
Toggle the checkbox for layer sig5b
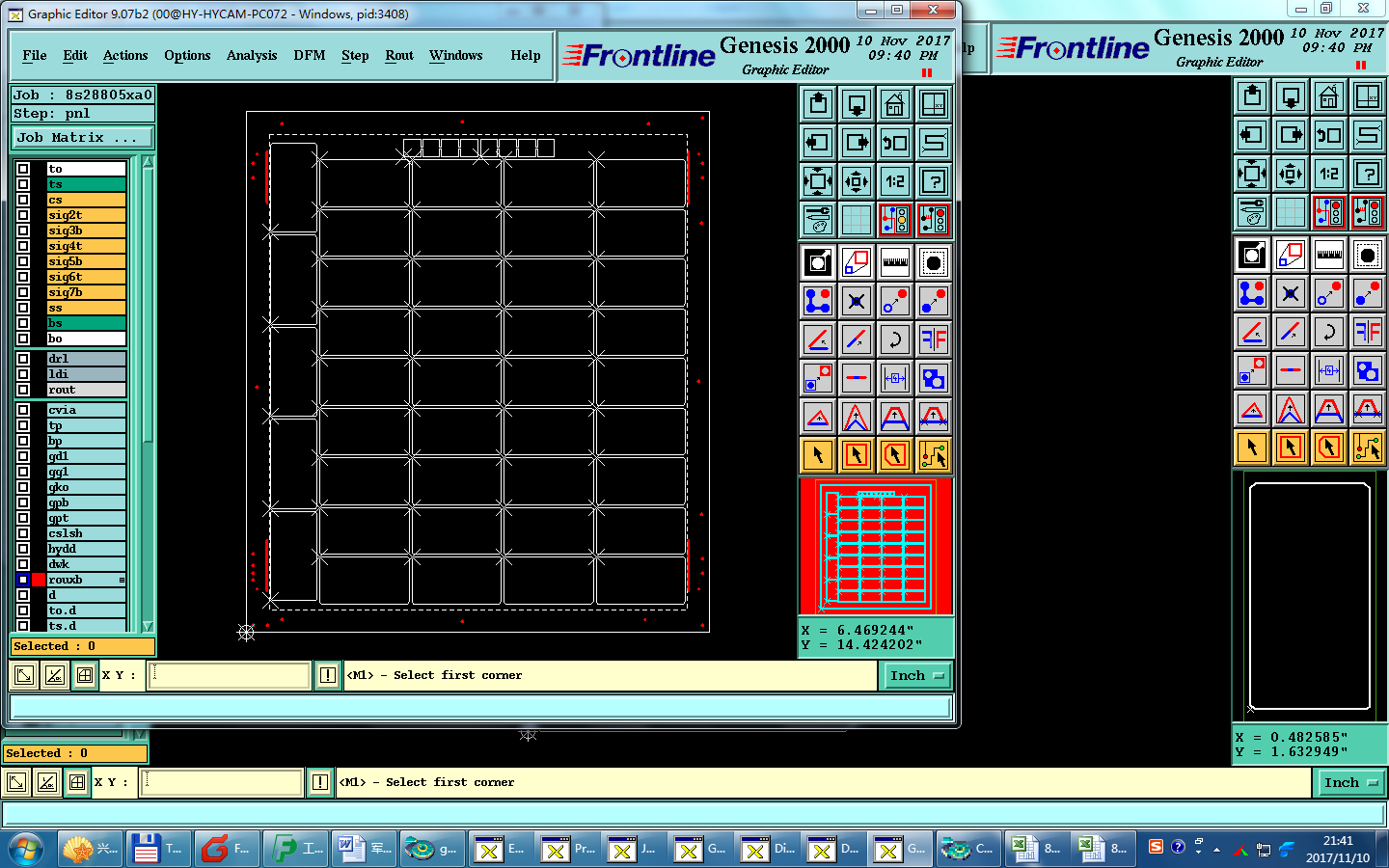(x=23, y=261)
